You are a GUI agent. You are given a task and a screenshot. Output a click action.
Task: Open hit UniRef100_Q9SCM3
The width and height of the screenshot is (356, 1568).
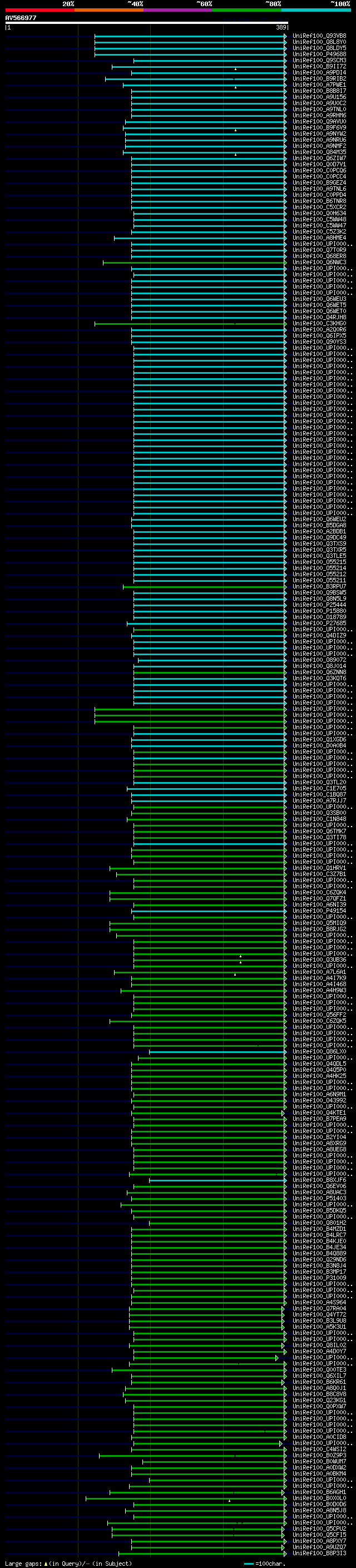click(x=319, y=60)
